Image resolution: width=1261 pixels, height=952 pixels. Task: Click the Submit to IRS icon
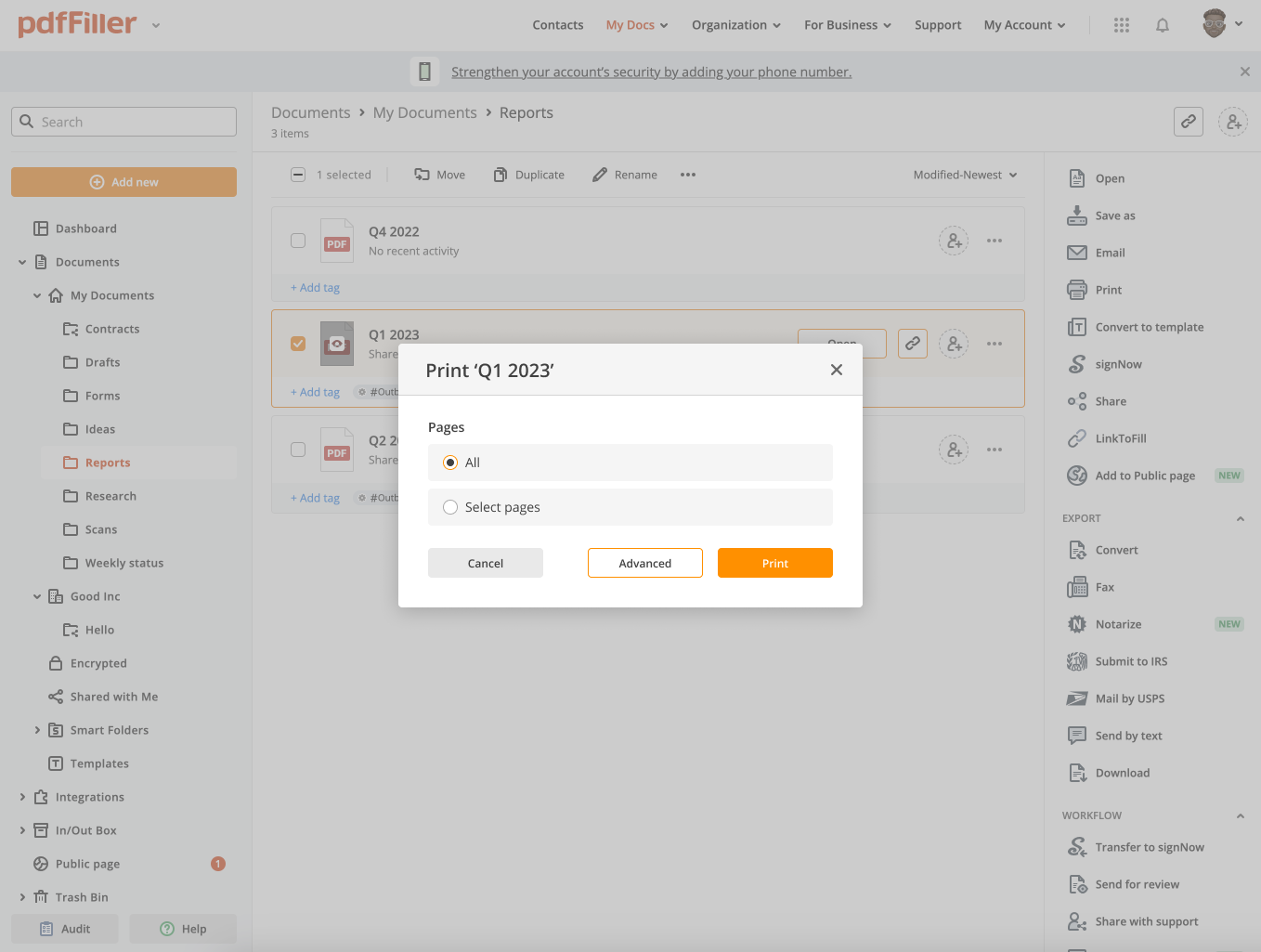(x=1077, y=661)
